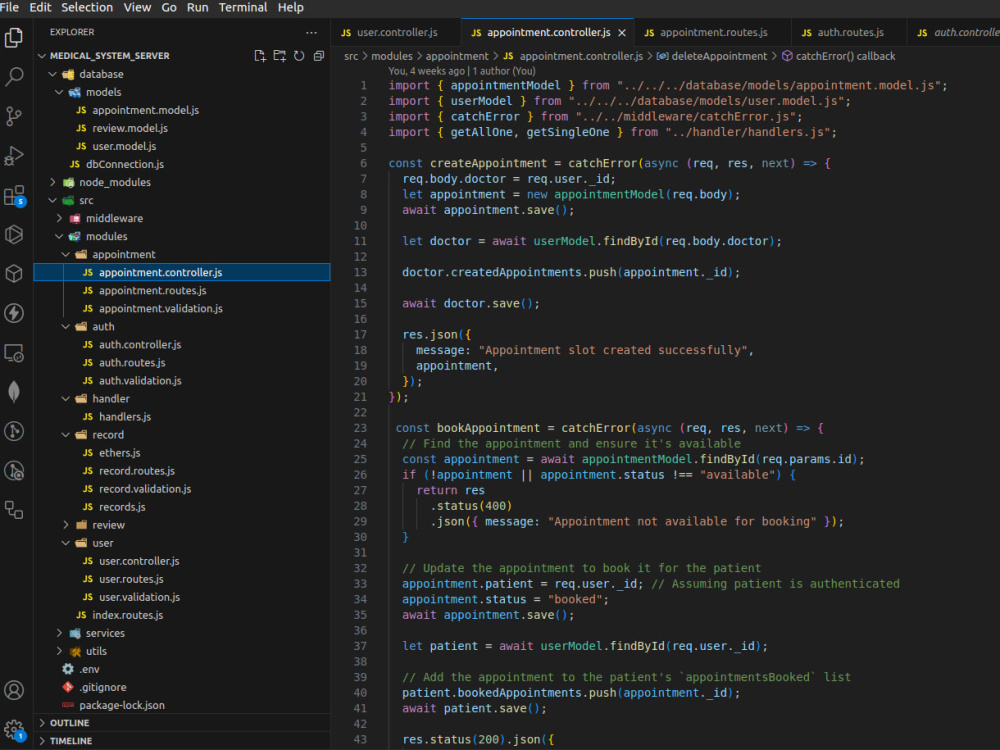
Task: Click the 'You, 4 weeks ago' author lens
Action: click(462, 71)
